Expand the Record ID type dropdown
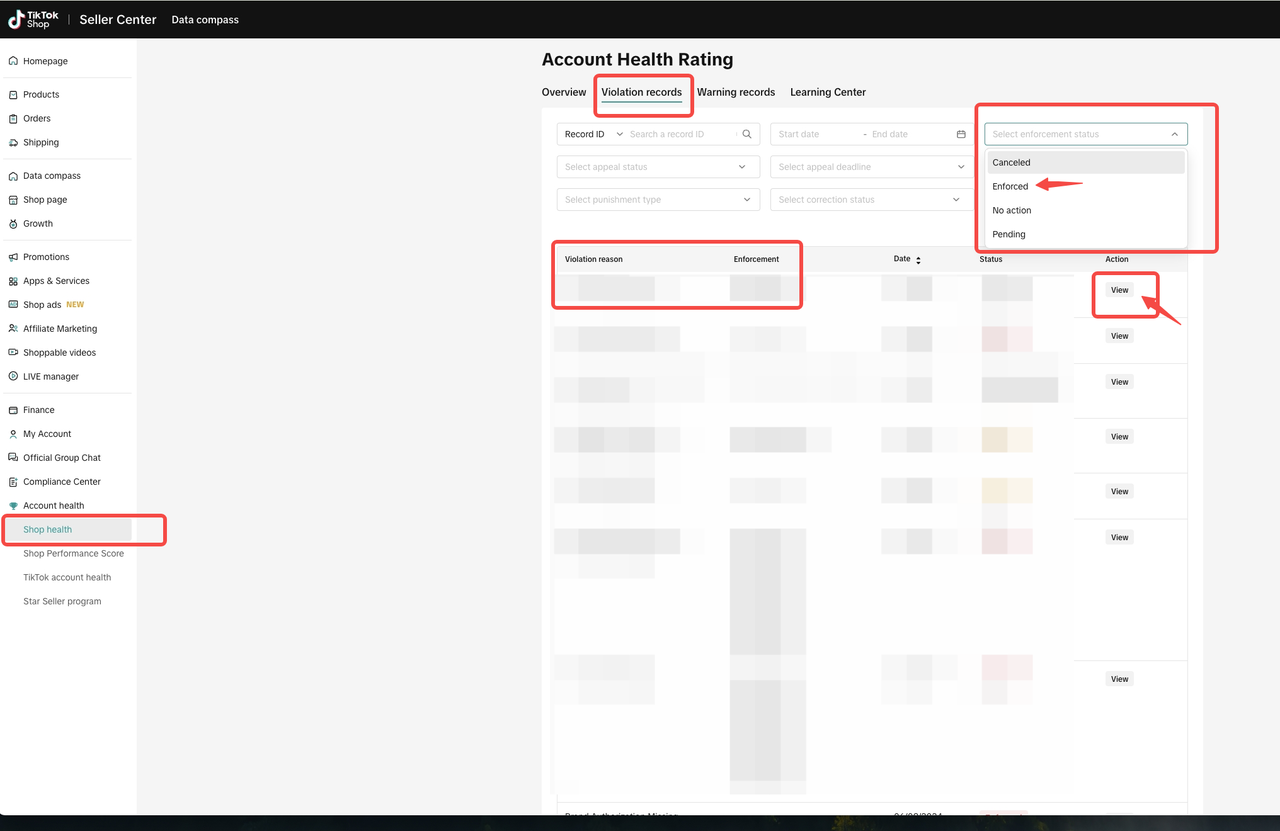Screen dimensions: 1280x831 click(593, 134)
